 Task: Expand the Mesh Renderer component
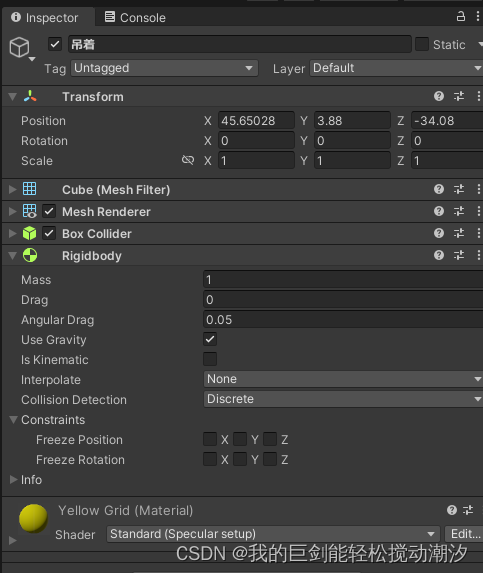point(13,211)
